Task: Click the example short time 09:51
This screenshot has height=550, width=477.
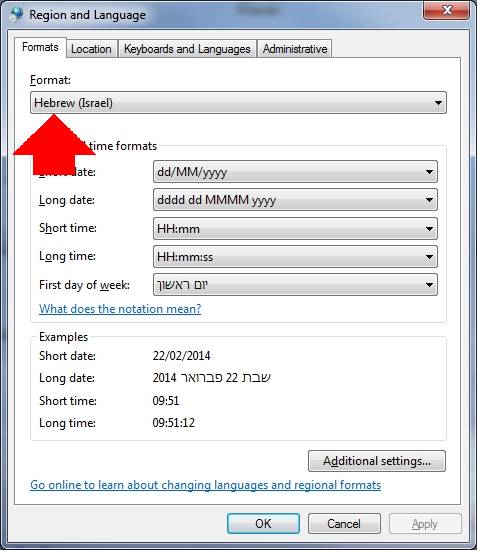Action: click(x=166, y=401)
